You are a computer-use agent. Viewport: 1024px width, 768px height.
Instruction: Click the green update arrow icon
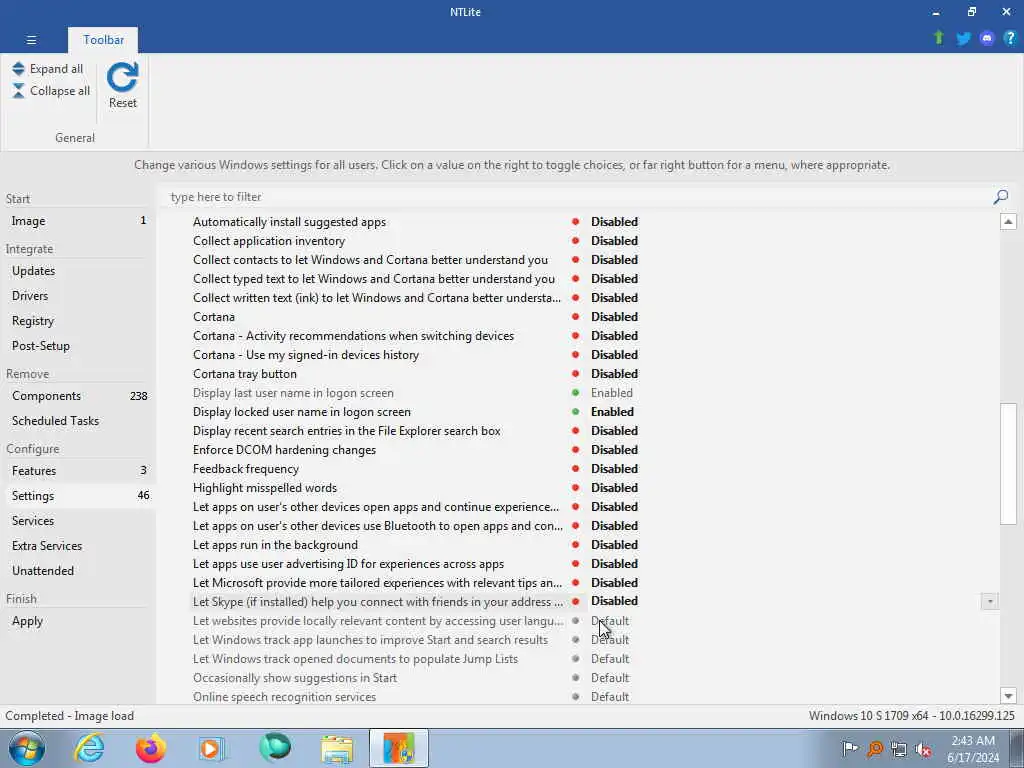pos(939,38)
